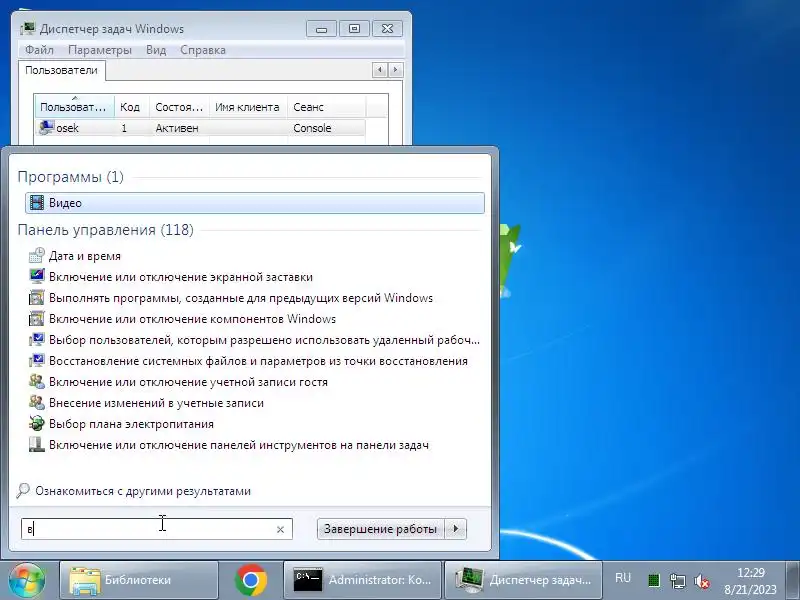Sort by Код column header
800x600 pixels.
click(132, 107)
